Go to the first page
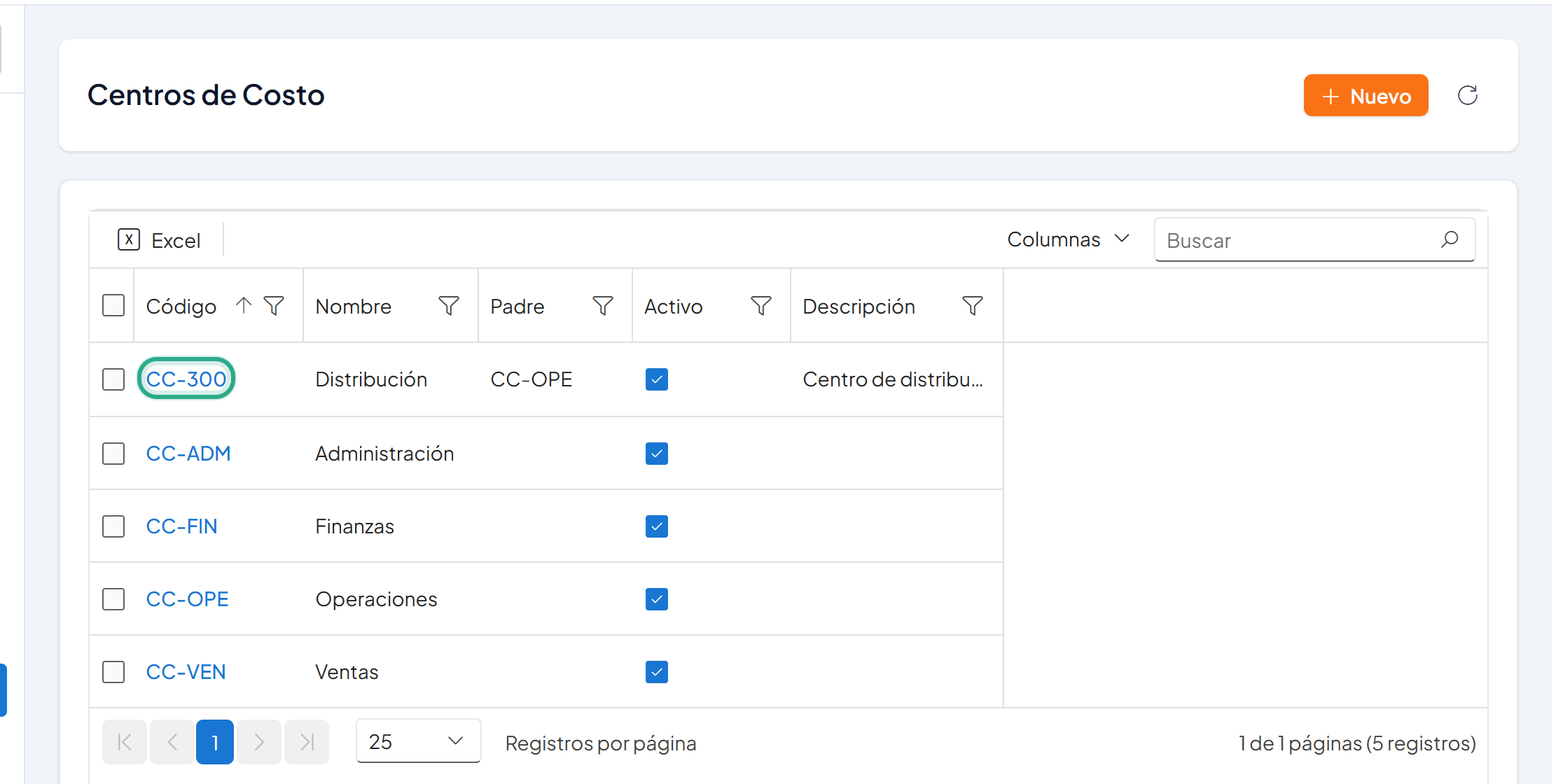1563x784 pixels. [125, 742]
